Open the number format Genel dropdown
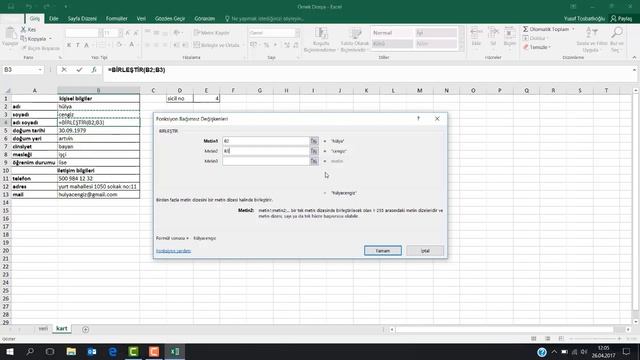This screenshot has height=360, width=640. pyautogui.click(x=298, y=33)
